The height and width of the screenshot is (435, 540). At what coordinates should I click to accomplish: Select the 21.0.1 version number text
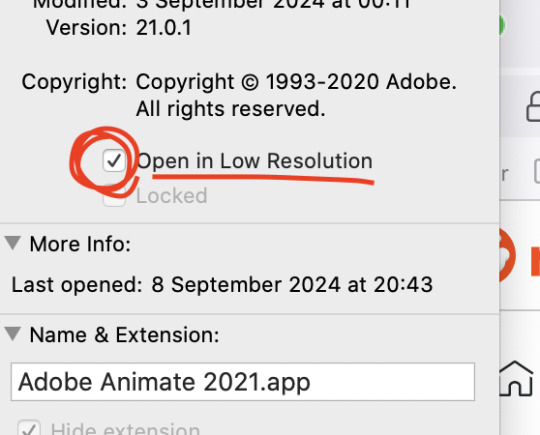(164, 28)
